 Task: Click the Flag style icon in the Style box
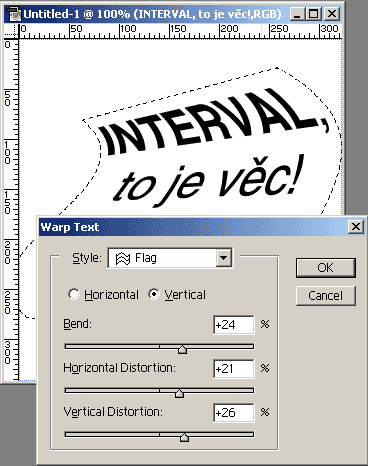[x=123, y=258]
